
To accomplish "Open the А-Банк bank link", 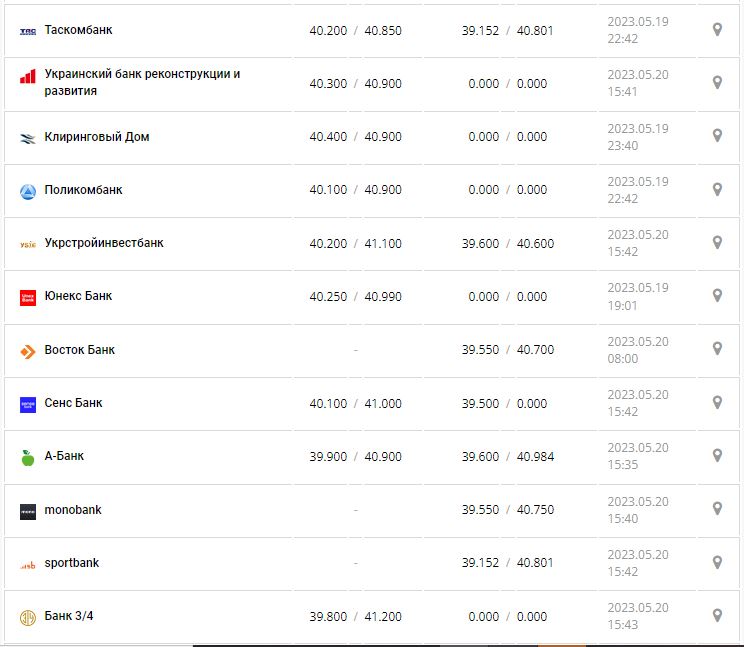I will (64, 456).
